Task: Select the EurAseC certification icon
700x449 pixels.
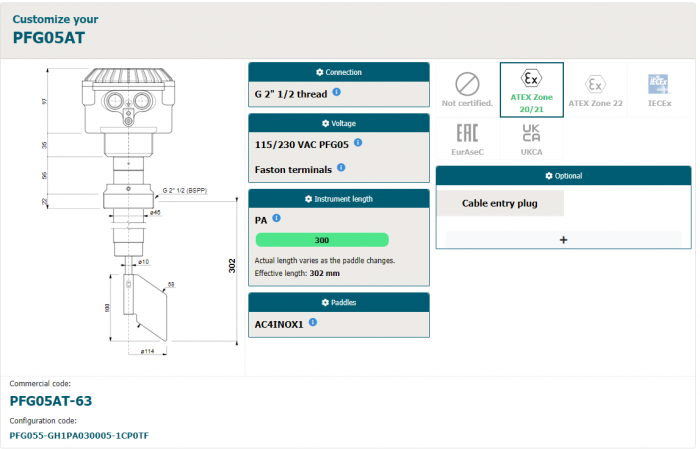Action: (467, 139)
